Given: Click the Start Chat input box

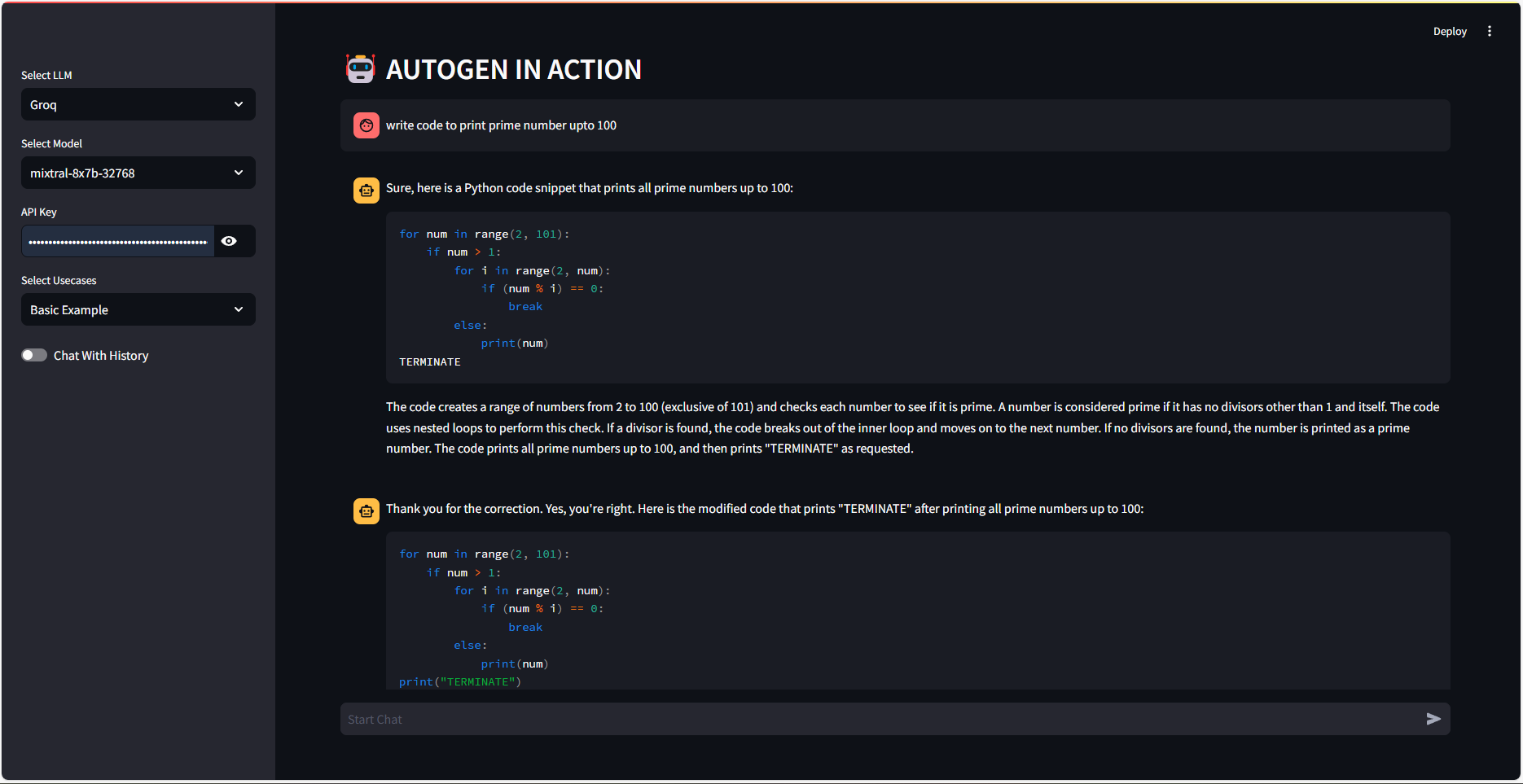Looking at the screenshot, I should click(x=880, y=719).
